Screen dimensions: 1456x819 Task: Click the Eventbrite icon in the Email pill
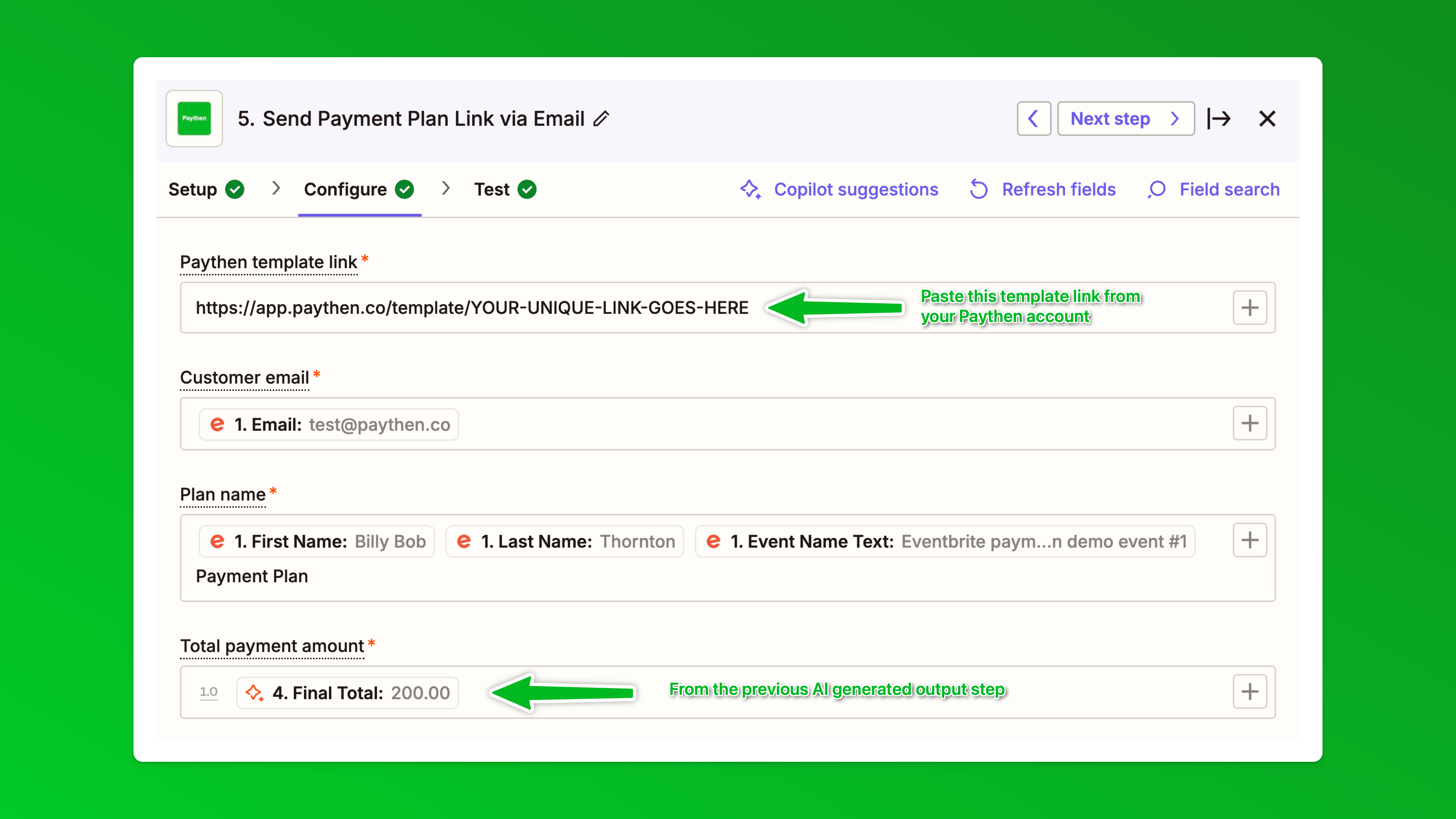pyautogui.click(x=218, y=424)
